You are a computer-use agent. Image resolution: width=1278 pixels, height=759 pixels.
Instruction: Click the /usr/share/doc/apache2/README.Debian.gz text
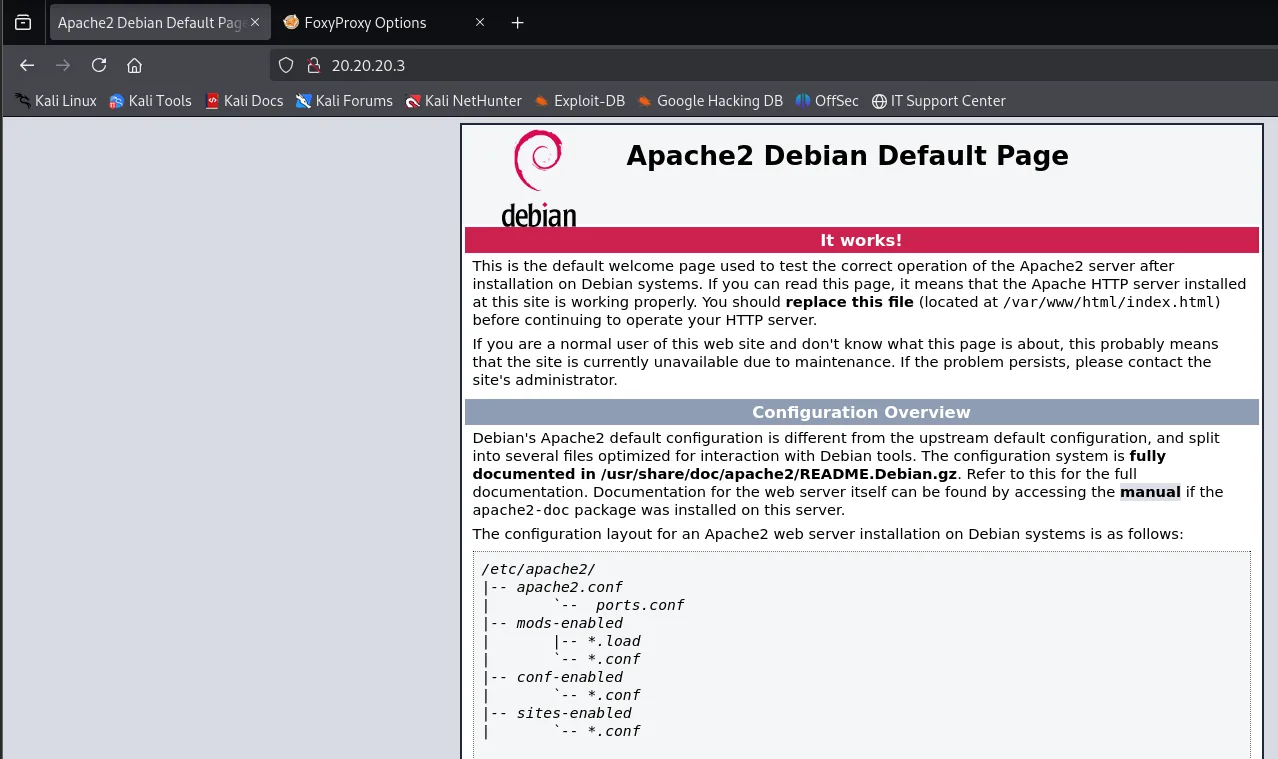coord(778,474)
